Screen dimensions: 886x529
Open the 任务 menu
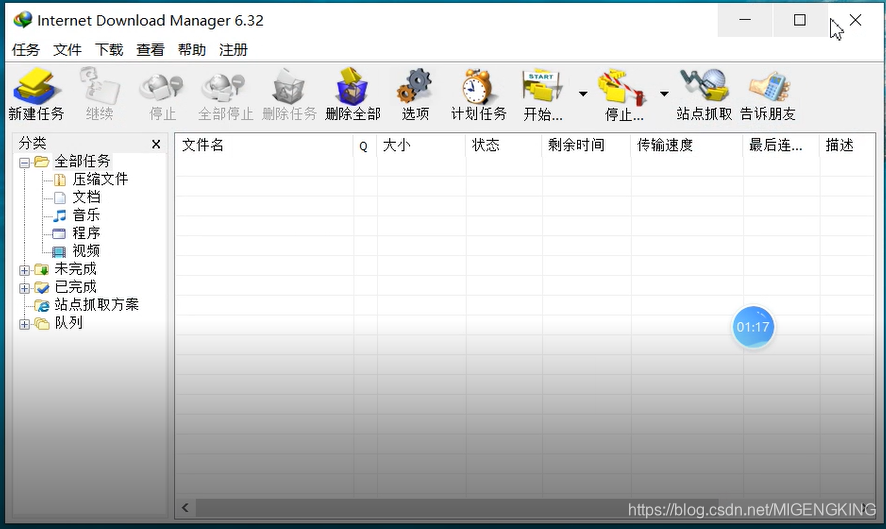coord(25,50)
